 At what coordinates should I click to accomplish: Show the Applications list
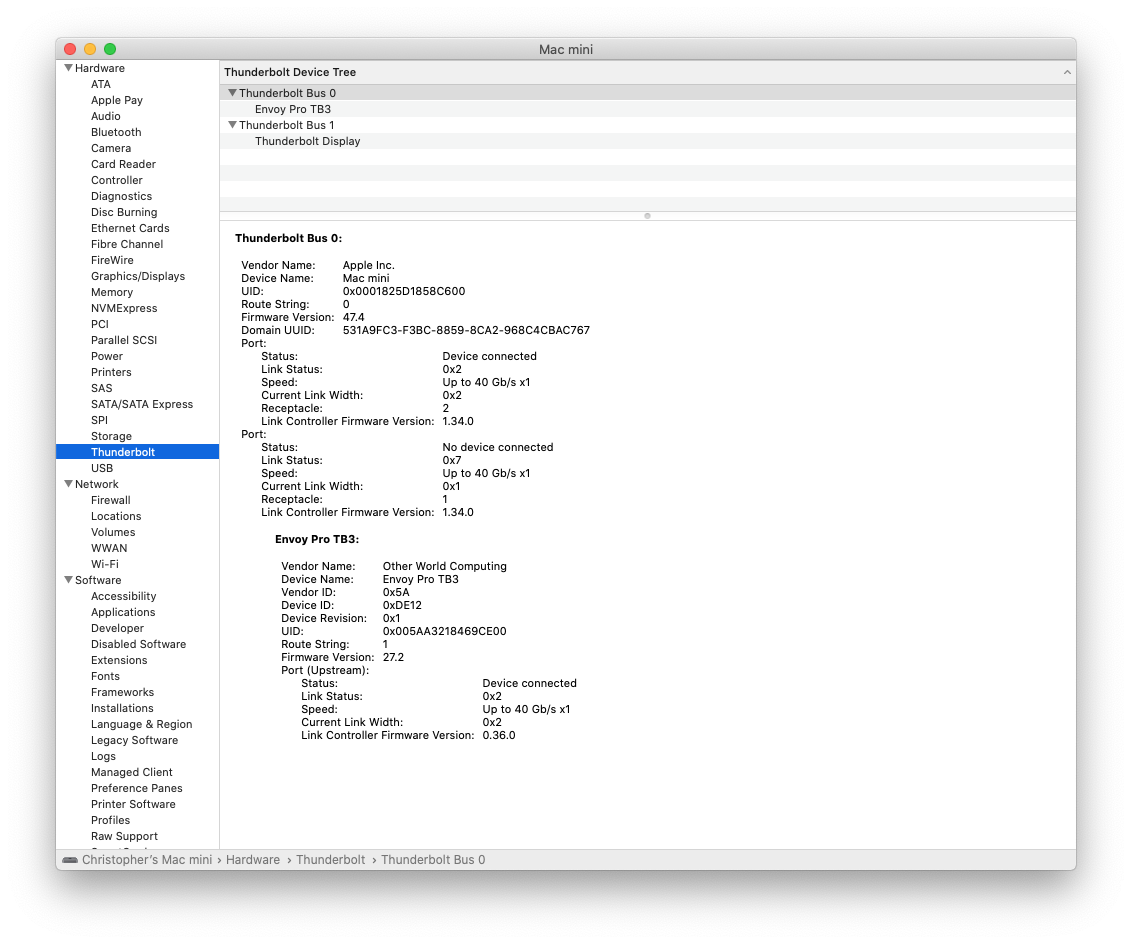[123, 612]
